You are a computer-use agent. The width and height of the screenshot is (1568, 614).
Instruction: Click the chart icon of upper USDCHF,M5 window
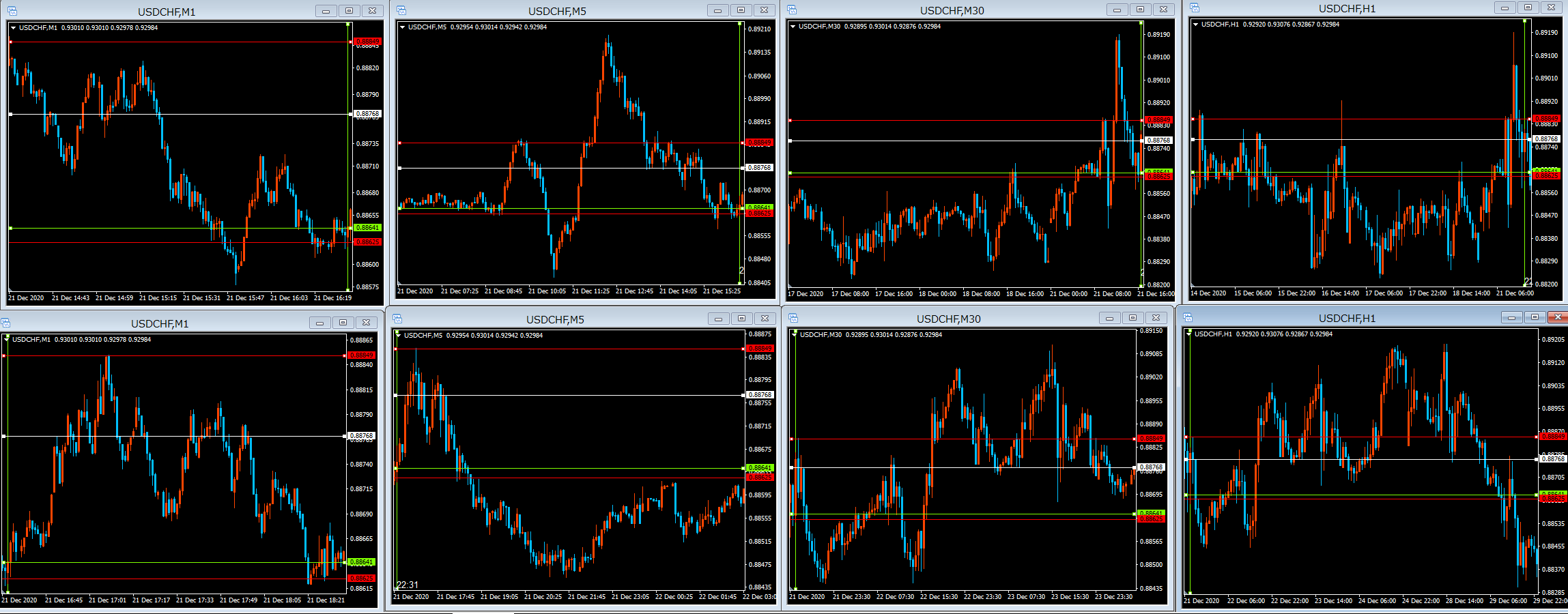[x=401, y=10]
